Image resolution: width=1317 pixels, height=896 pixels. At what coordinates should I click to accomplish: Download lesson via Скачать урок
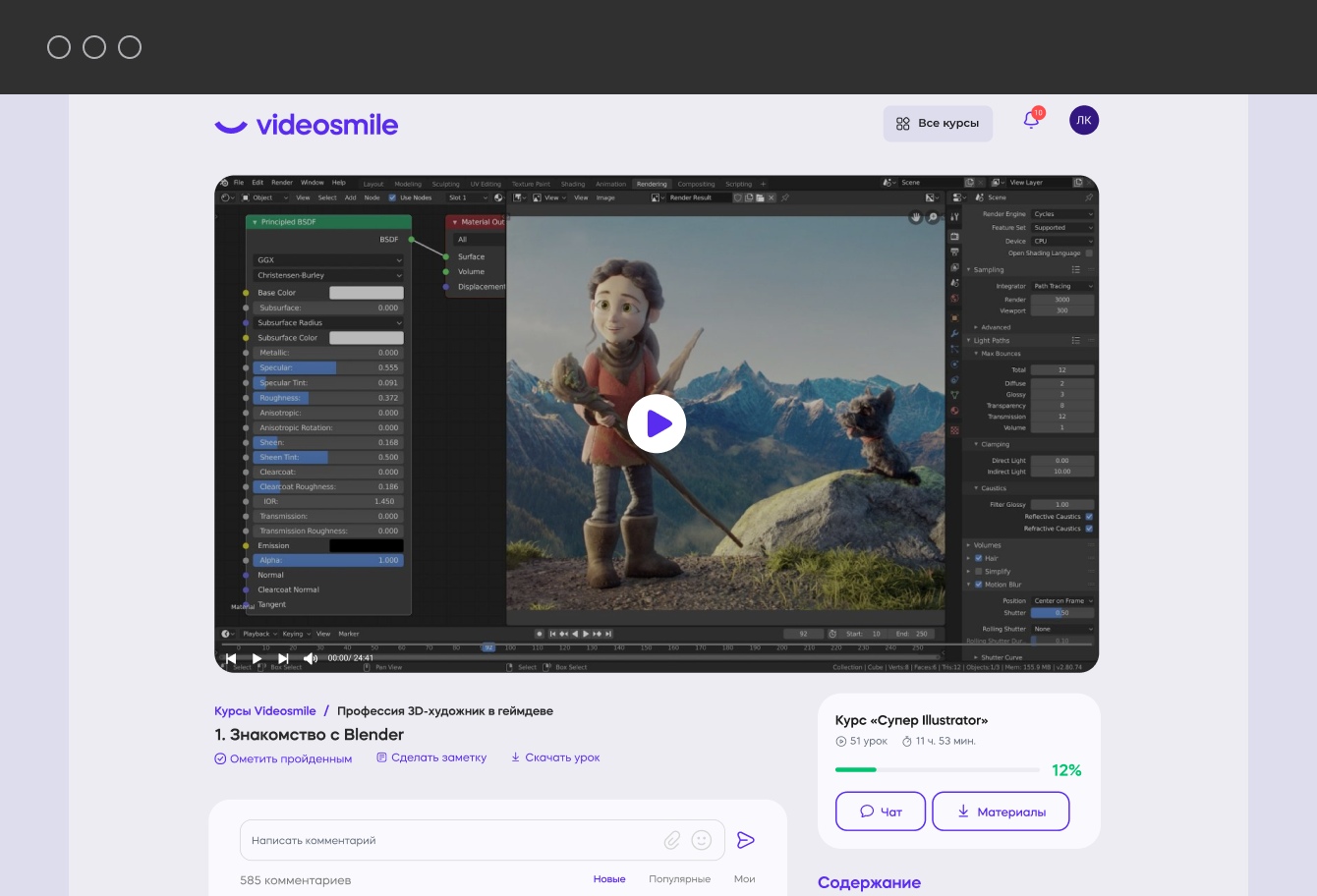(555, 757)
